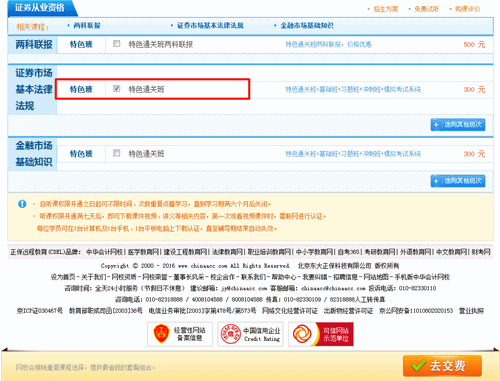Screen dimensions: 500x381
Task: Open the 法律教育网 brand link
Action: (227, 252)
